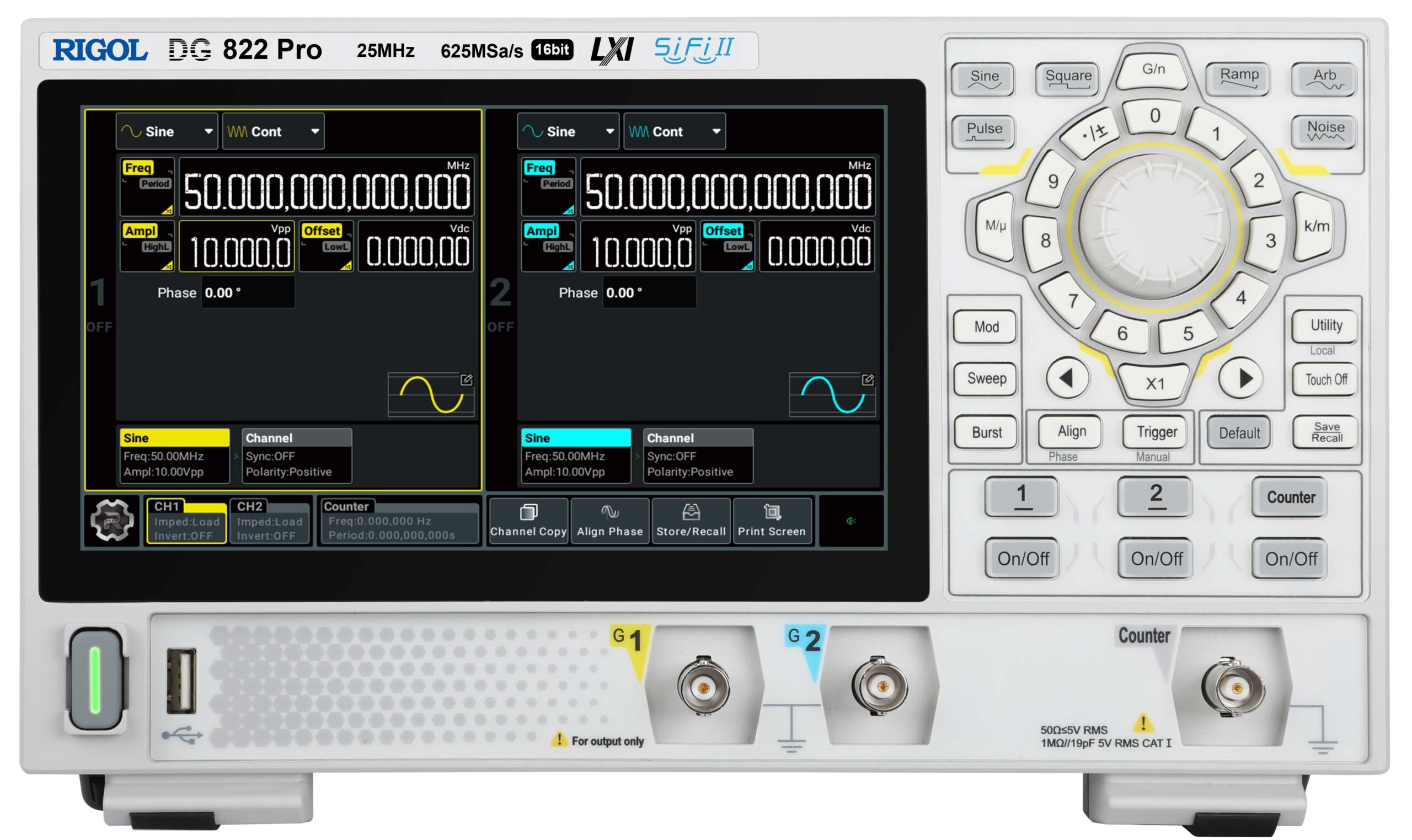Toggle CH1 Offset/LowL selector

tap(325, 246)
